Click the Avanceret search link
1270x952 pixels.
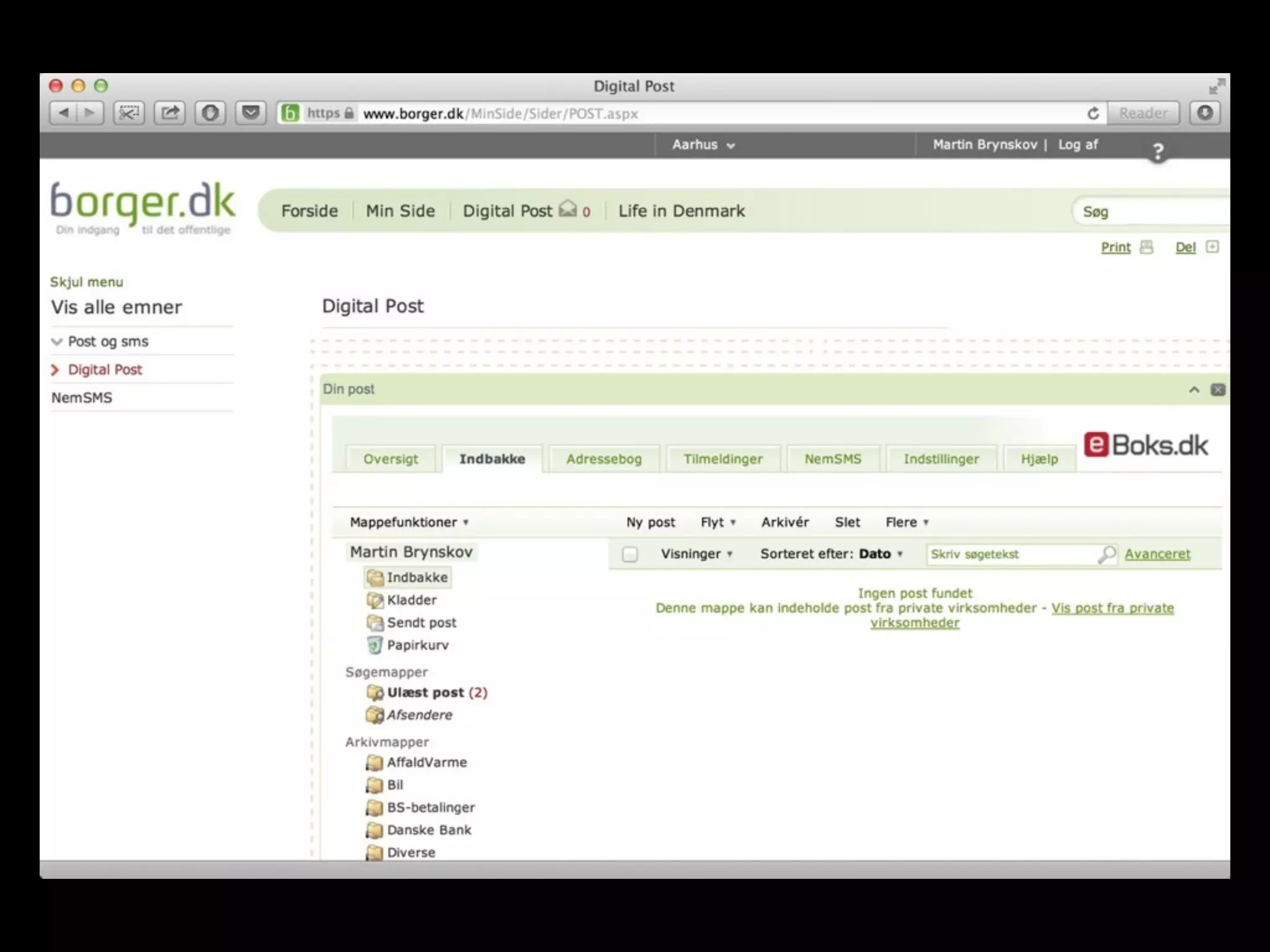point(1157,554)
